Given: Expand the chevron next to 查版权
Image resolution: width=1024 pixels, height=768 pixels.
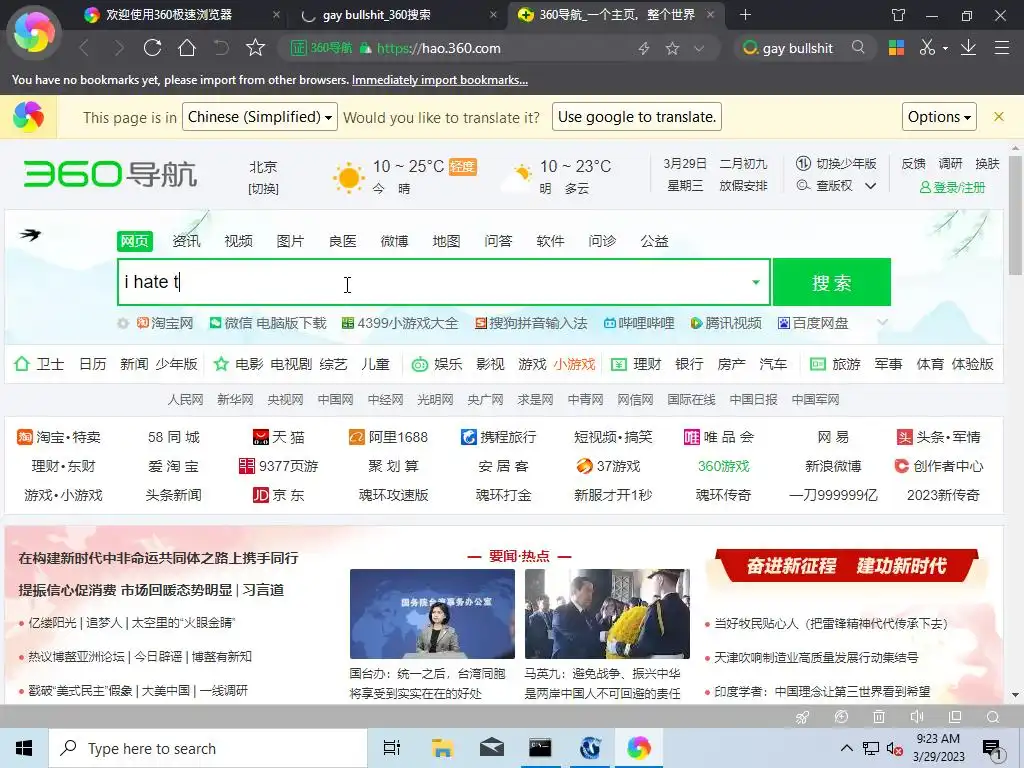Looking at the screenshot, I should (x=871, y=186).
